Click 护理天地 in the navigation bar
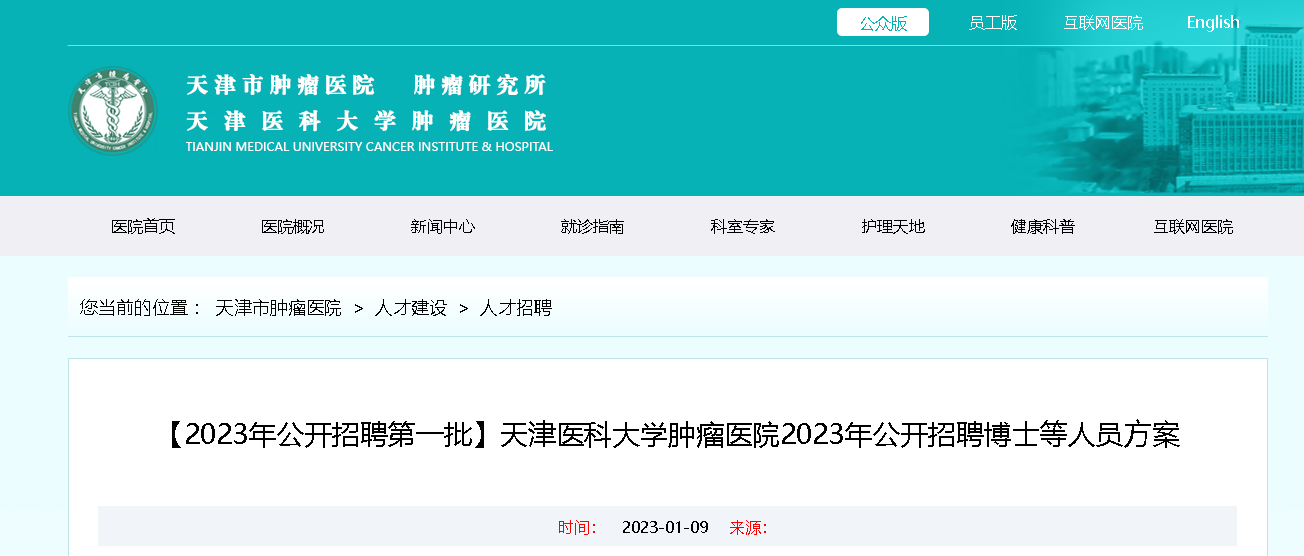The width and height of the screenshot is (1304, 556). (893, 227)
